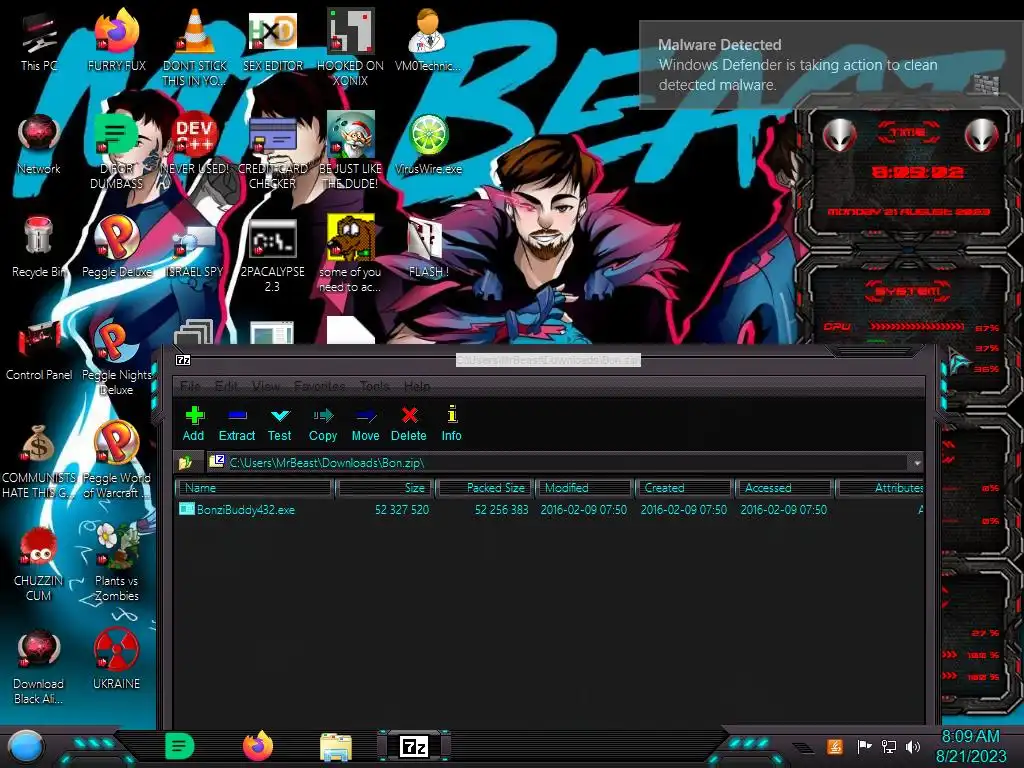Select the Plants vs Zombies desktop icon
Viewport: 1024px width, 768px height.
tap(116, 564)
